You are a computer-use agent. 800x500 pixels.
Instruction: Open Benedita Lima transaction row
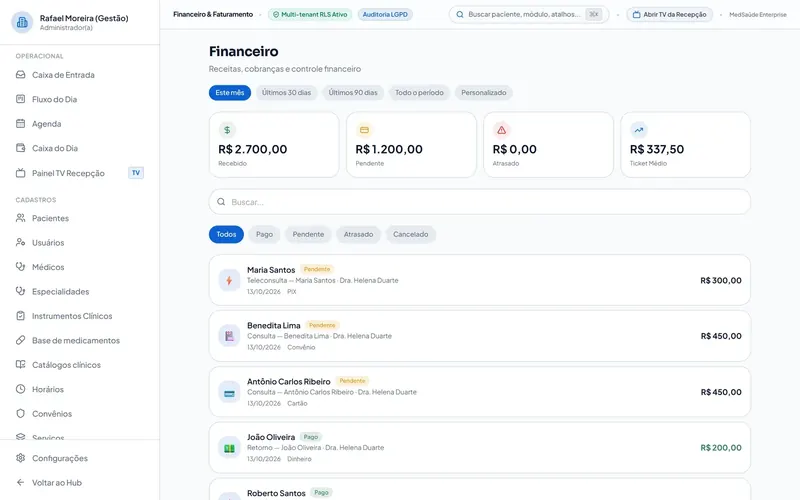tap(480, 336)
